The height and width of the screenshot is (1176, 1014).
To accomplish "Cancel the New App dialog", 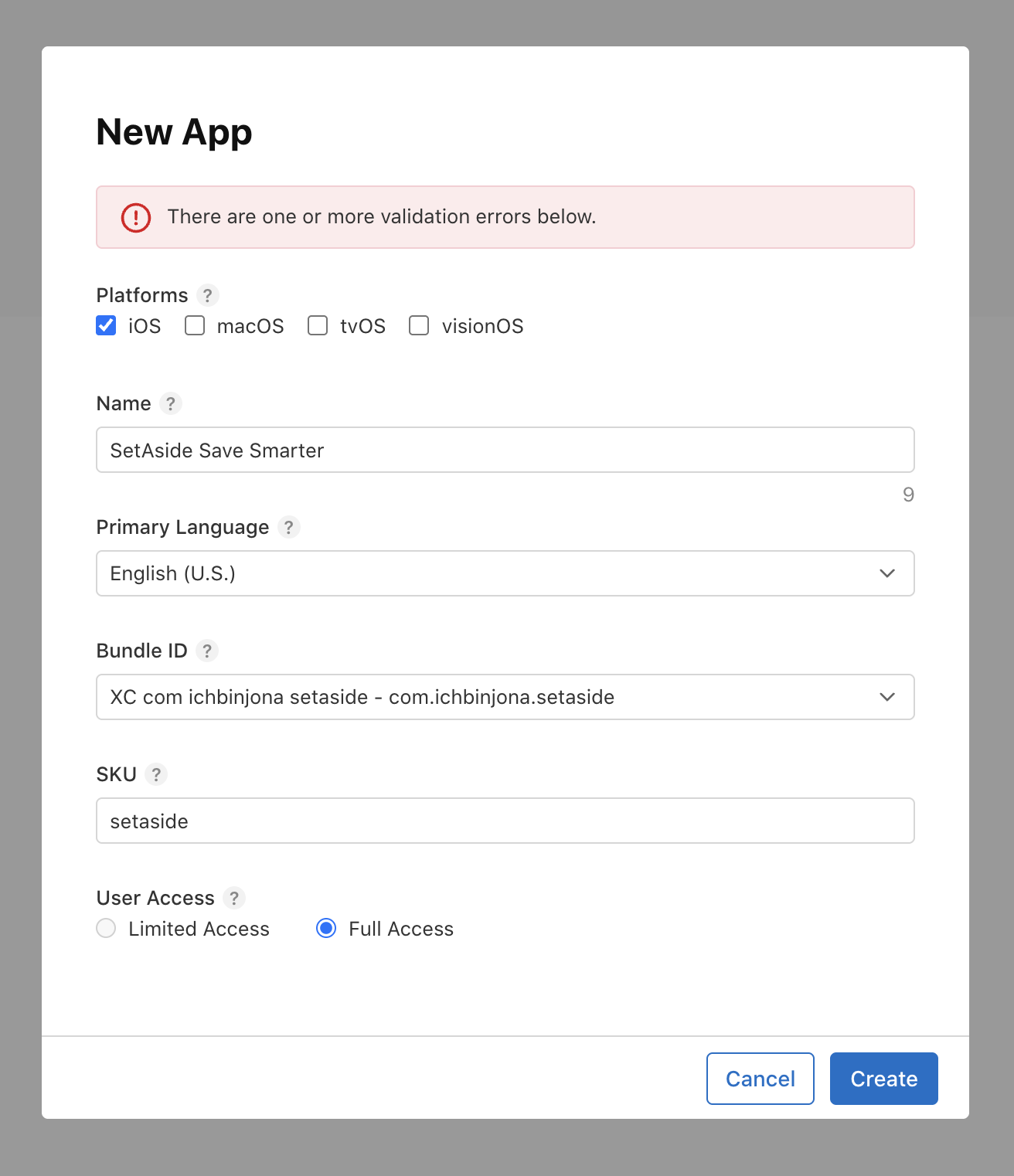I will click(x=760, y=1079).
